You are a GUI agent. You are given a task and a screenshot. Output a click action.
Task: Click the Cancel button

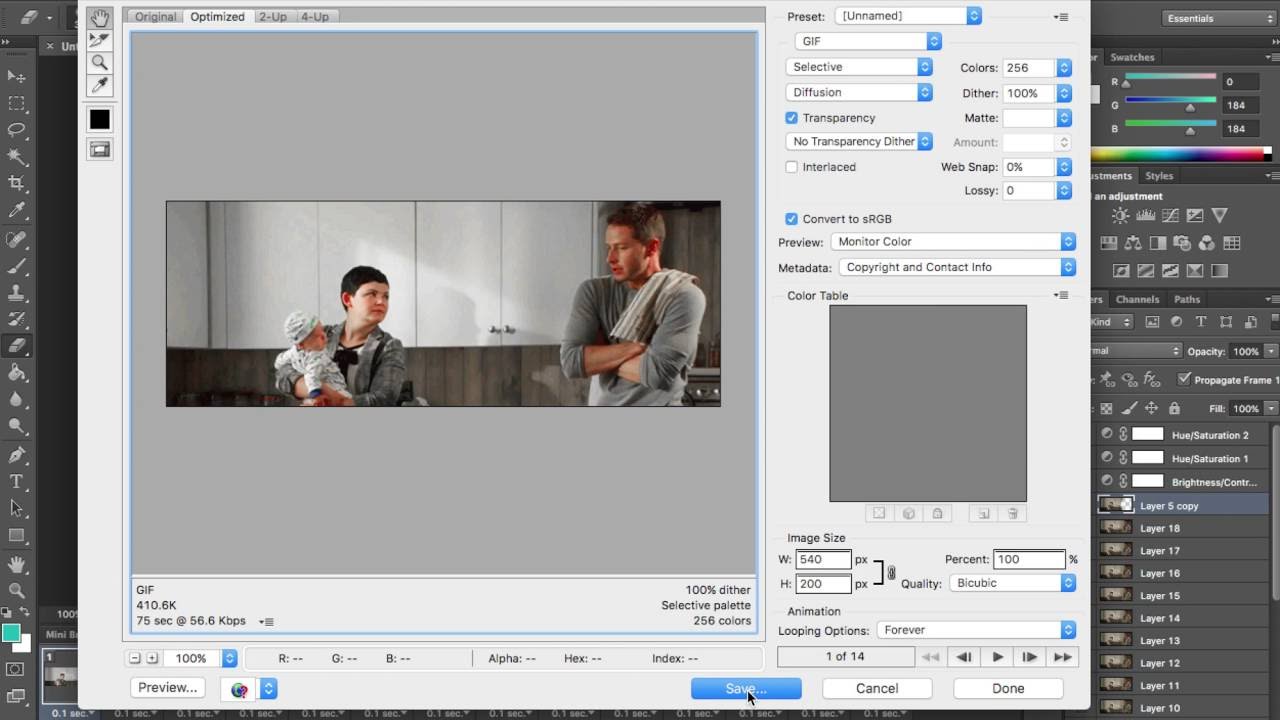coord(877,688)
